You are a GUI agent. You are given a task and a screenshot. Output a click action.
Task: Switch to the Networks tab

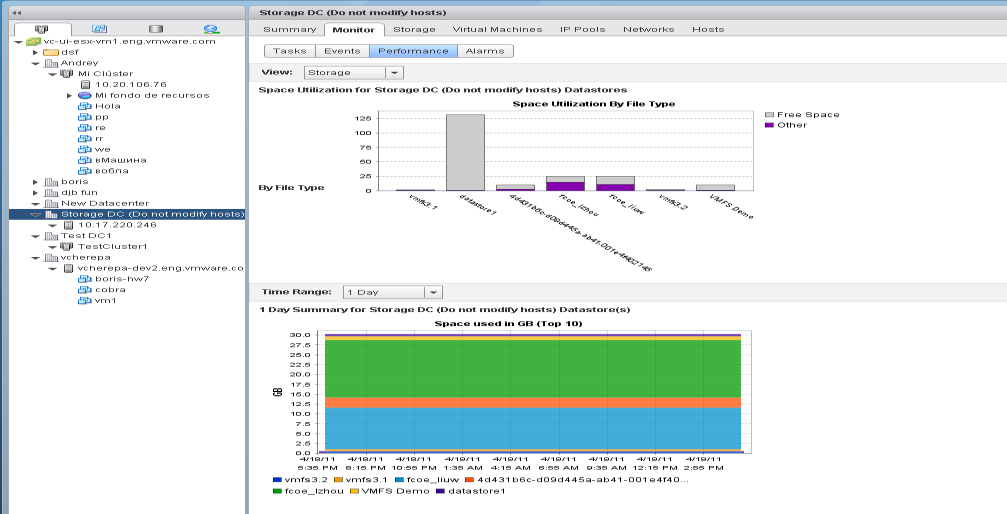coord(649,29)
